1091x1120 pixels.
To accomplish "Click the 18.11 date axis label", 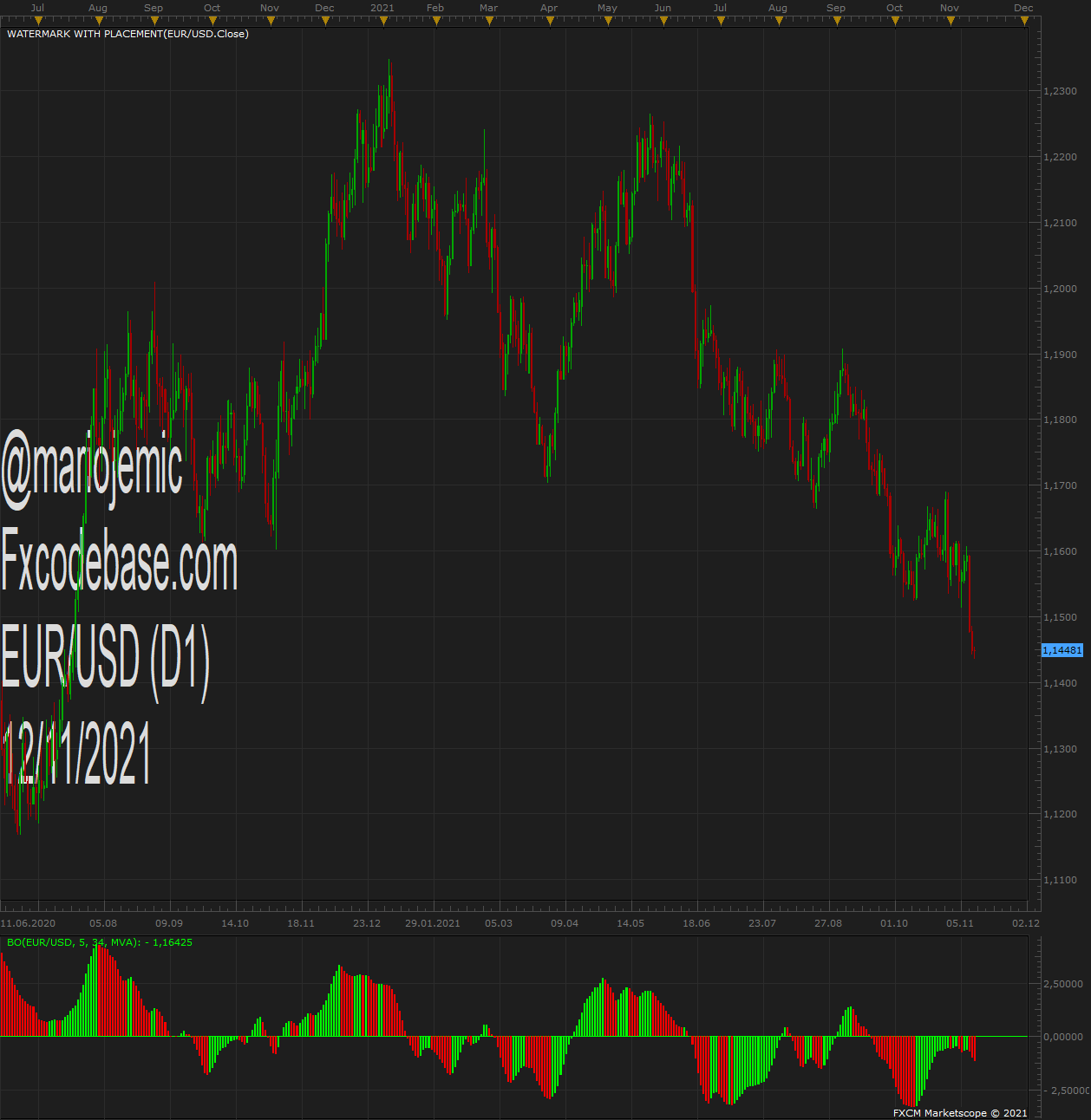I will pos(301,923).
